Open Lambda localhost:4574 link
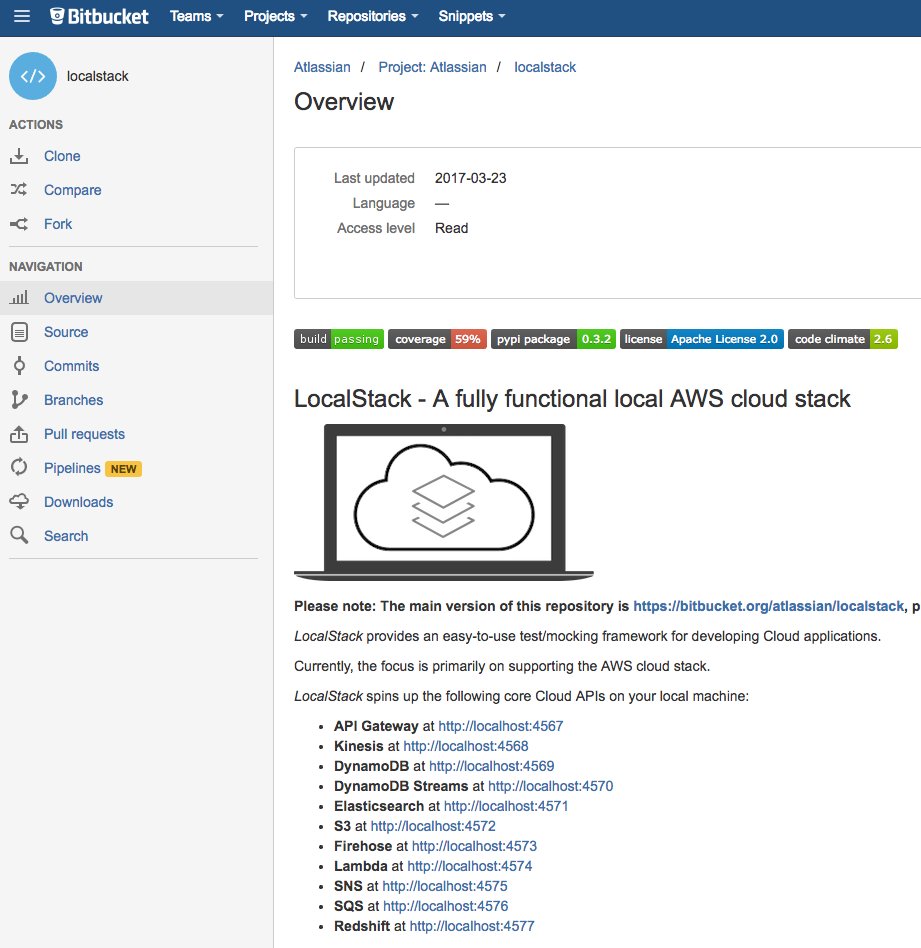921x948 pixels. 470,866
